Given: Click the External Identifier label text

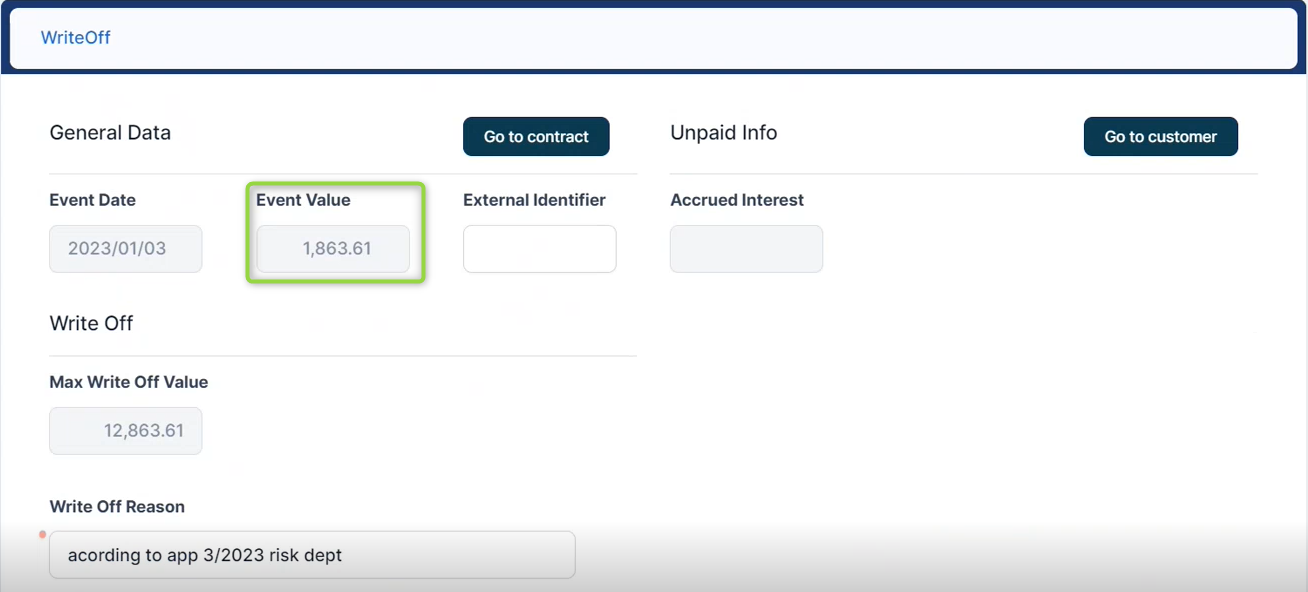Looking at the screenshot, I should point(534,200).
